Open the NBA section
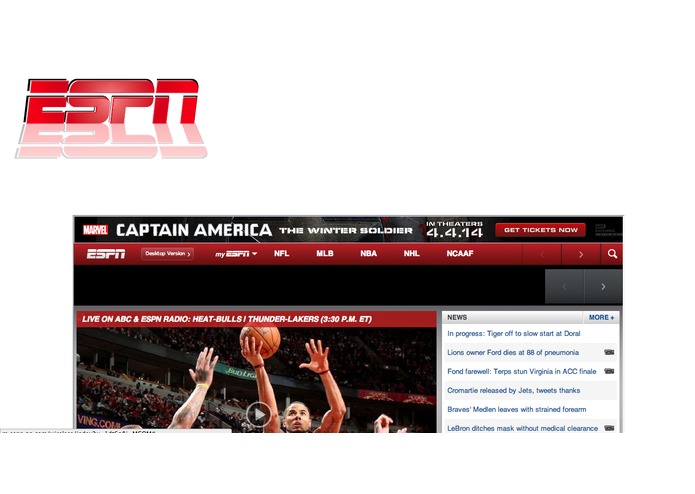Image resolution: width=695 pixels, height=494 pixels. [368, 253]
